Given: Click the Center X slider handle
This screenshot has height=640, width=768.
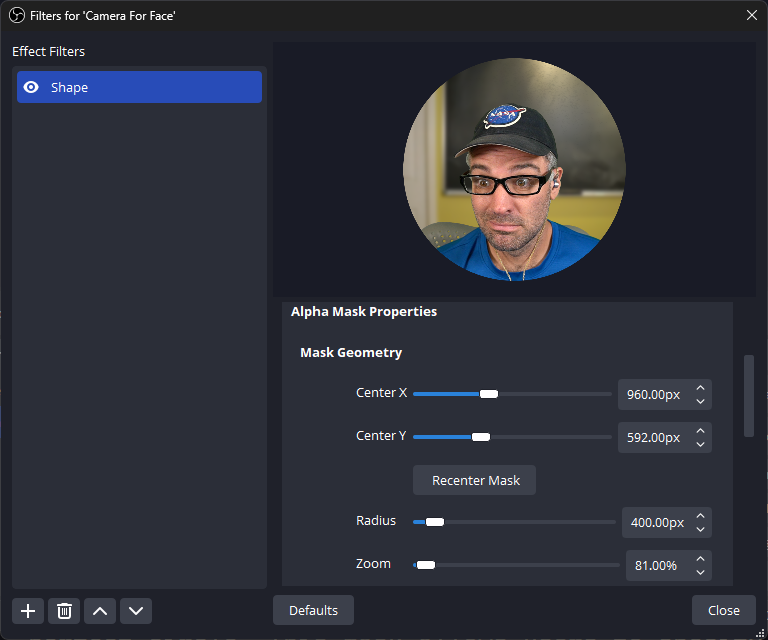Looking at the screenshot, I should click(488, 394).
